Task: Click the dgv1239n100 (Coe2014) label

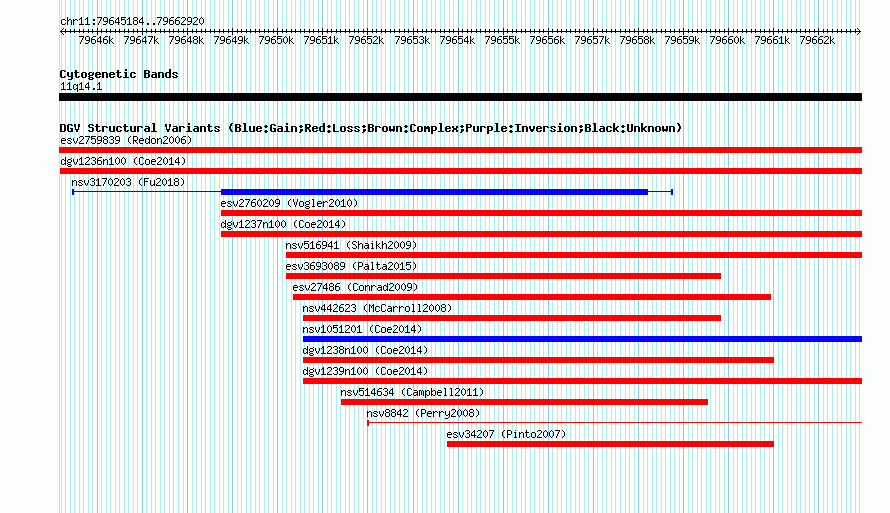Action: [x=365, y=371]
